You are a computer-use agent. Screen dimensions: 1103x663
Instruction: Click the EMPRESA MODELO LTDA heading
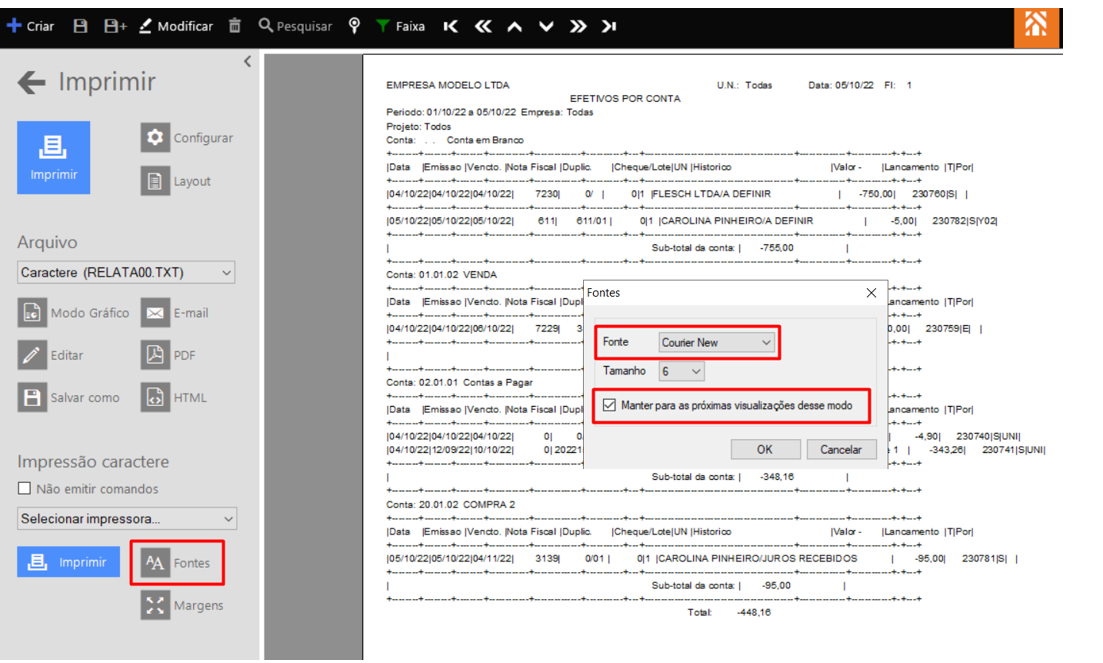pyautogui.click(x=447, y=85)
